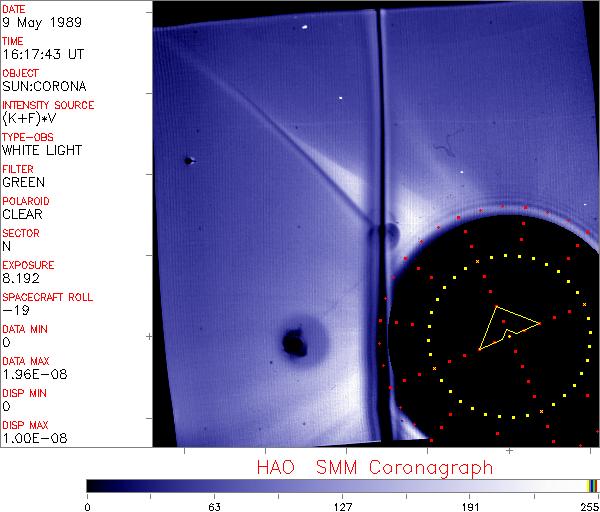Select the WHITE LIGHT observation type
This screenshot has height=512, width=600.
coord(41,150)
